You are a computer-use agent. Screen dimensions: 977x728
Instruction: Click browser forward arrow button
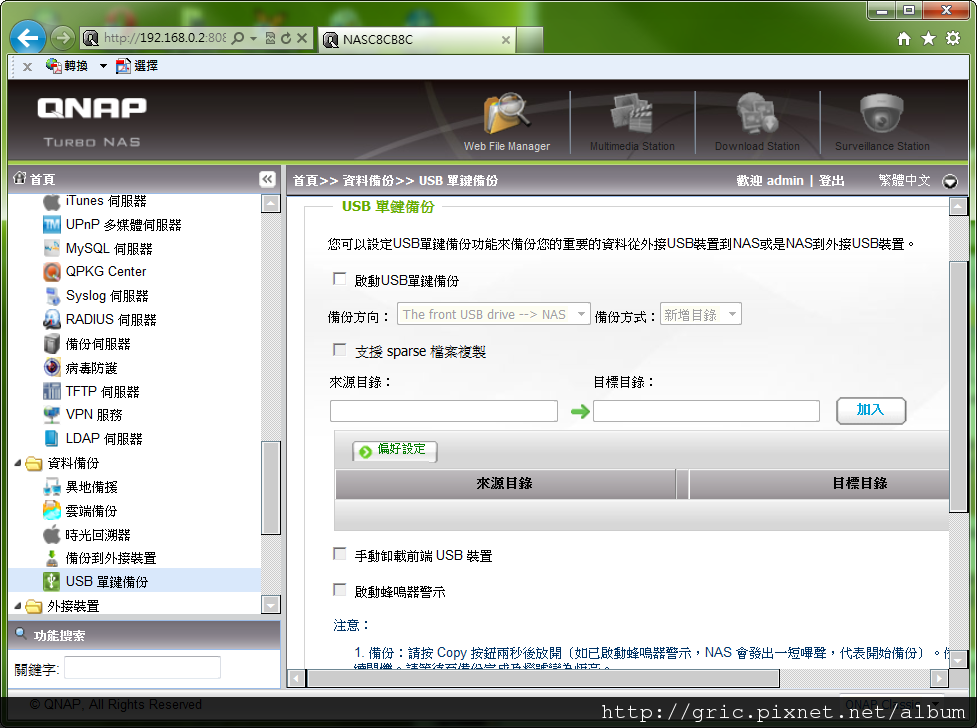pyautogui.click(x=62, y=38)
